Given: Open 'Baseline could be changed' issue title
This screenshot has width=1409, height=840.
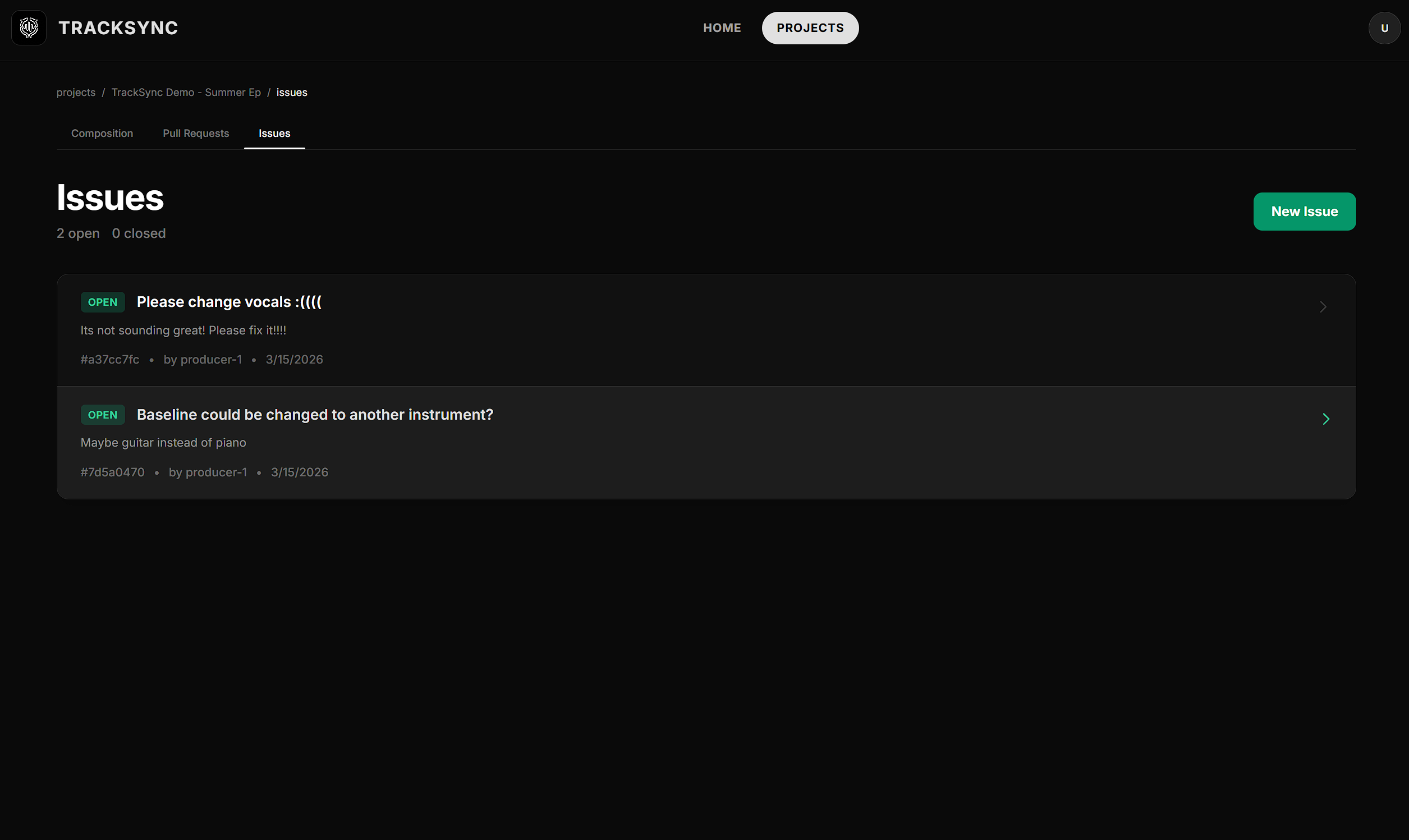Looking at the screenshot, I should (315, 415).
